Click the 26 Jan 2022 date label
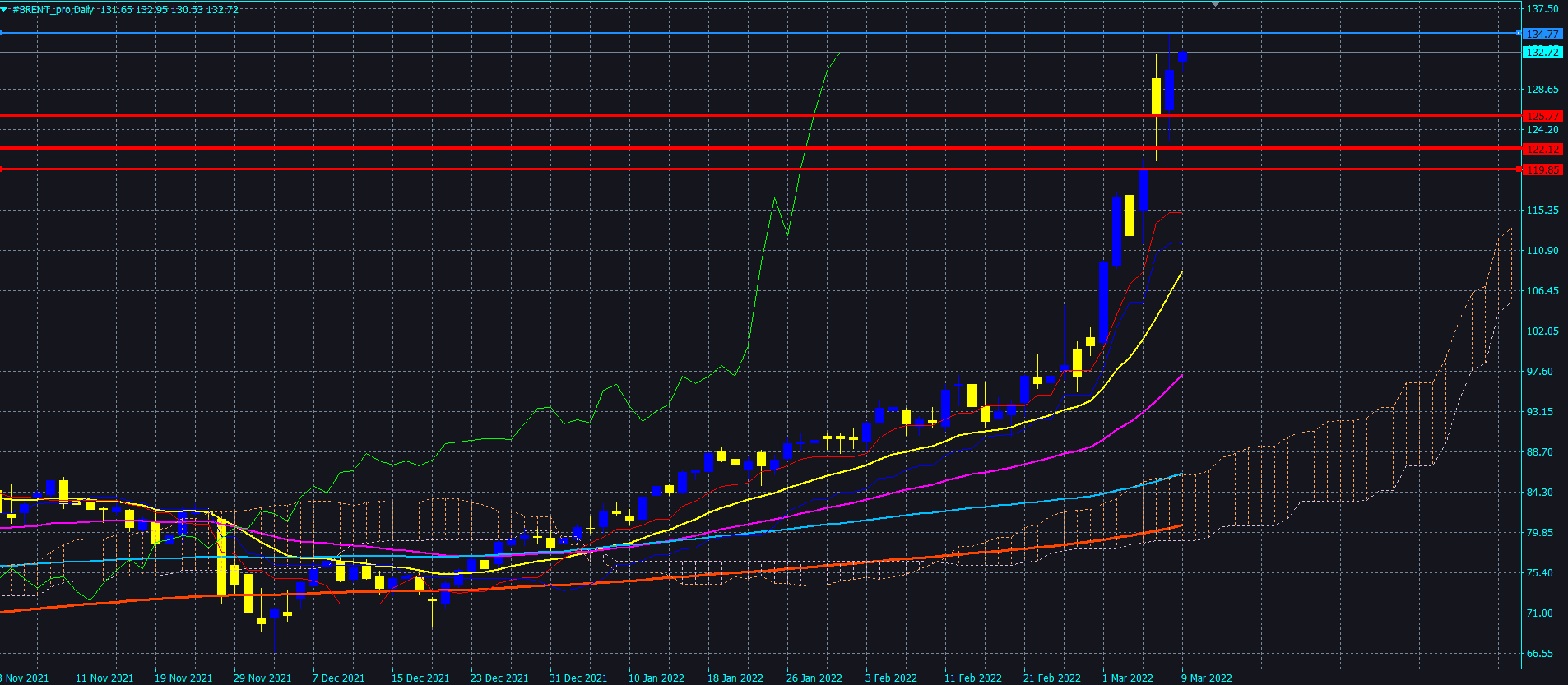Viewport: 1568px width, 685px height. (x=814, y=678)
